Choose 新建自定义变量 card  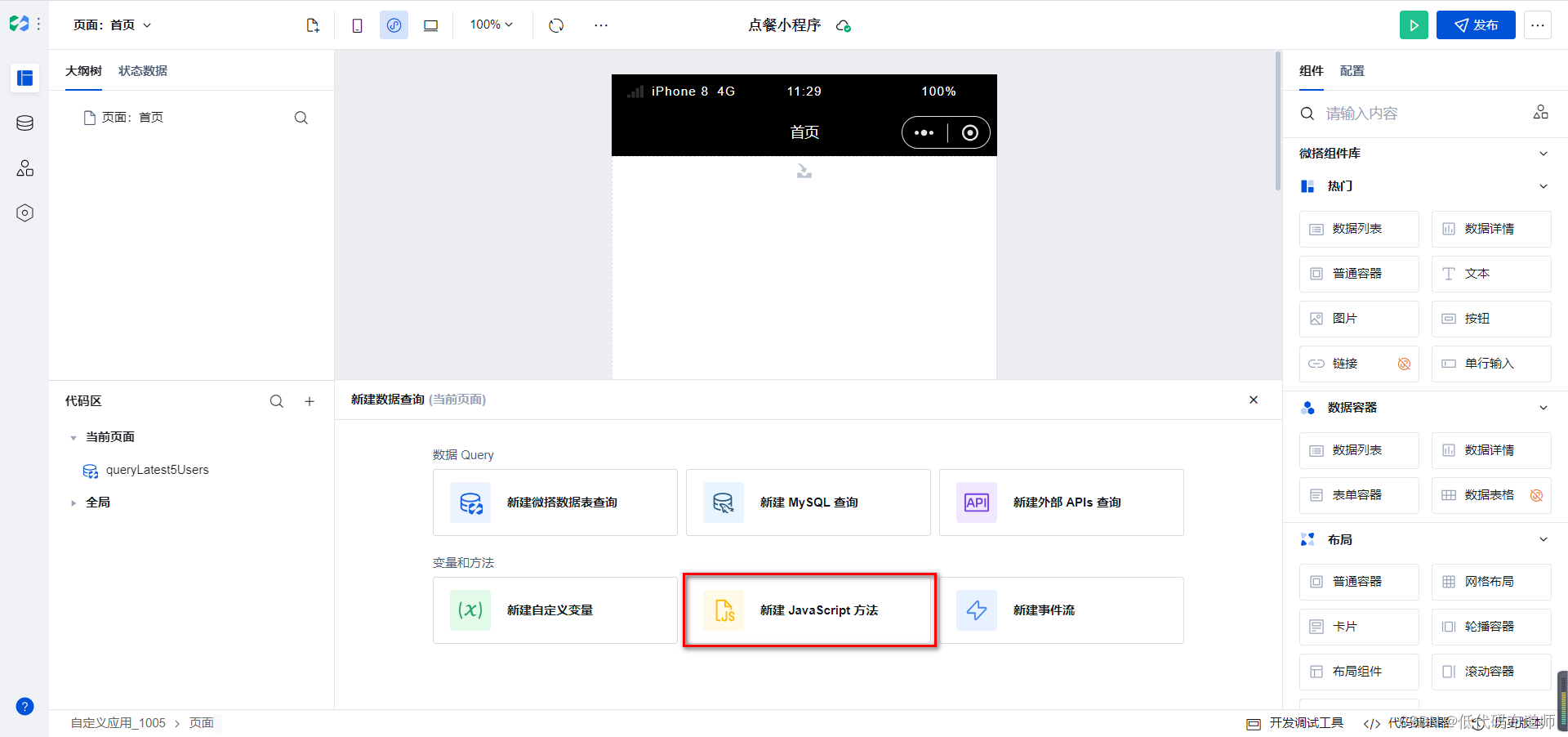coord(555,610)
